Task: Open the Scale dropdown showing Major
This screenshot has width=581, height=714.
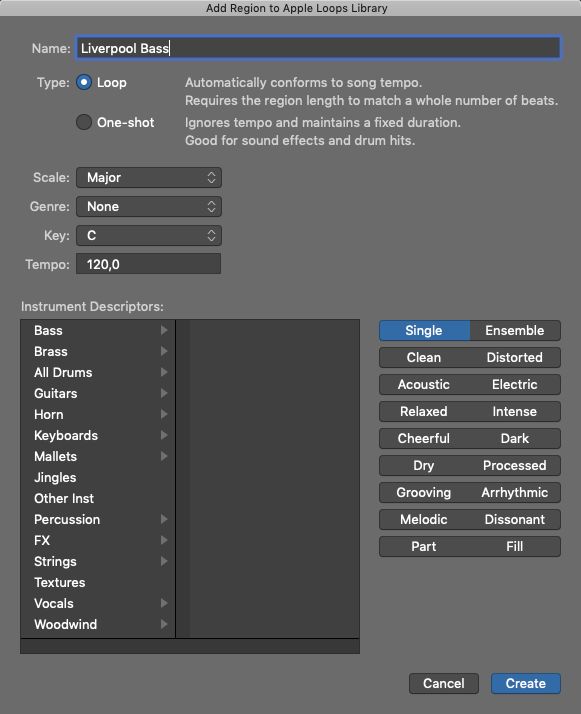Action: (148, 178)
